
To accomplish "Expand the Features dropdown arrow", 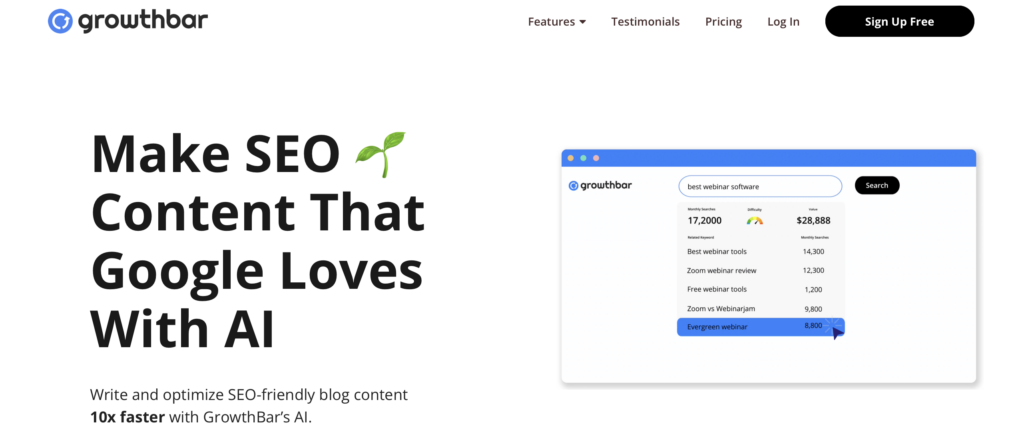I will tap(582, 22).
